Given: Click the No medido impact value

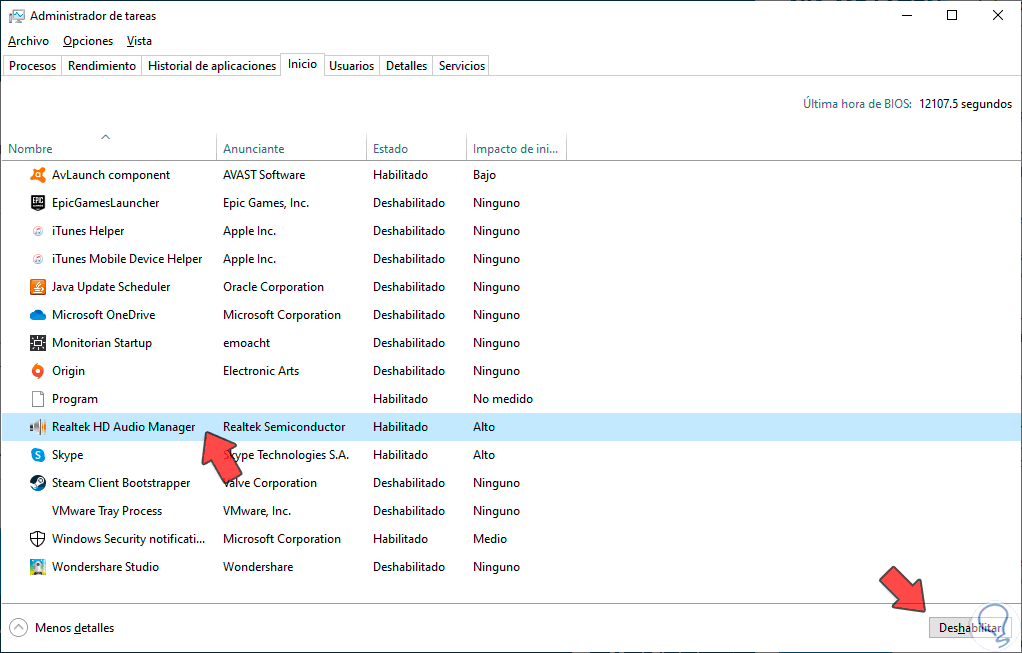Looking at the screenshot, I should (x=503, y=399).
